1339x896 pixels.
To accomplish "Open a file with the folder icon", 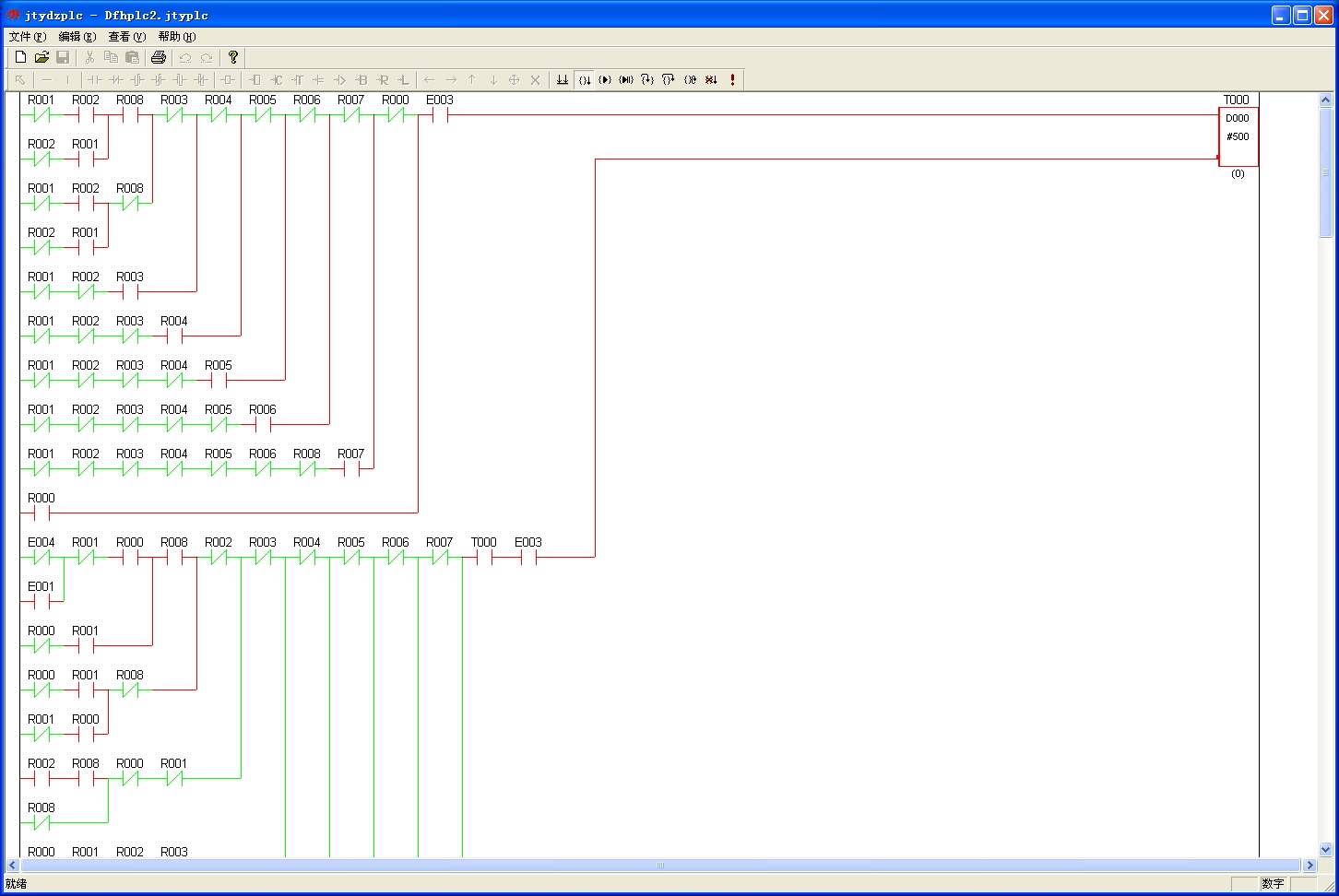I will (x=41, y=57).
